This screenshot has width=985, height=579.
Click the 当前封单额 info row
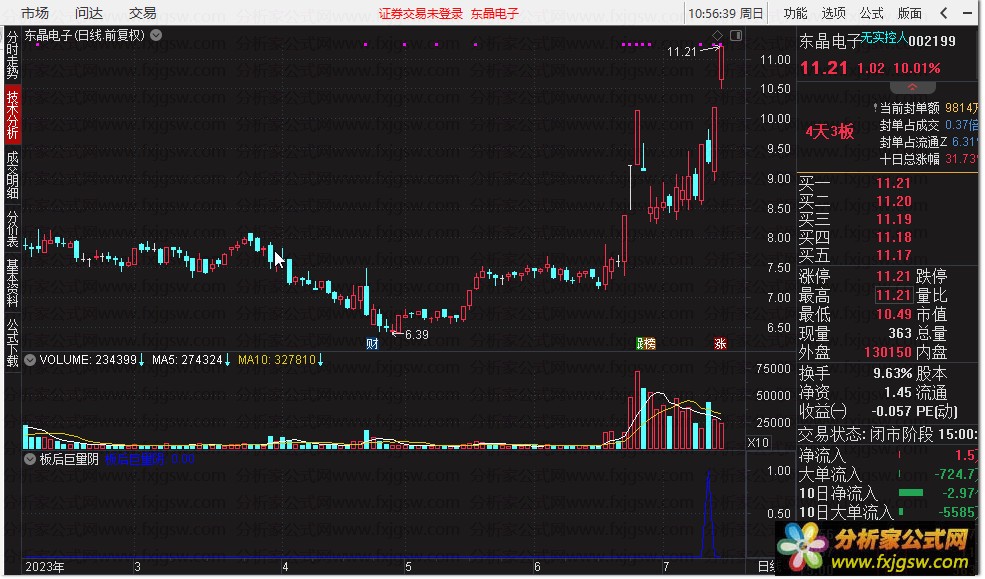click(928, 108)
